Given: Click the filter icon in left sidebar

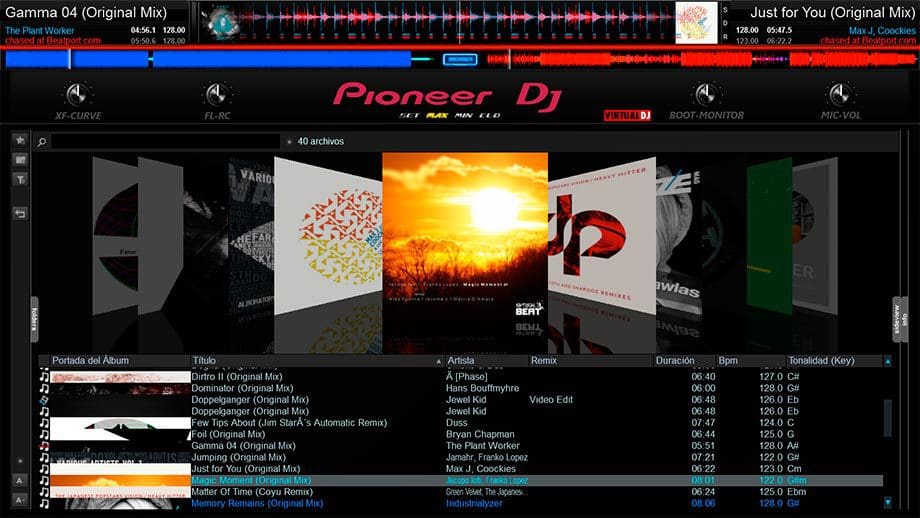Looking at the screenshot, I should click(20, 180).
